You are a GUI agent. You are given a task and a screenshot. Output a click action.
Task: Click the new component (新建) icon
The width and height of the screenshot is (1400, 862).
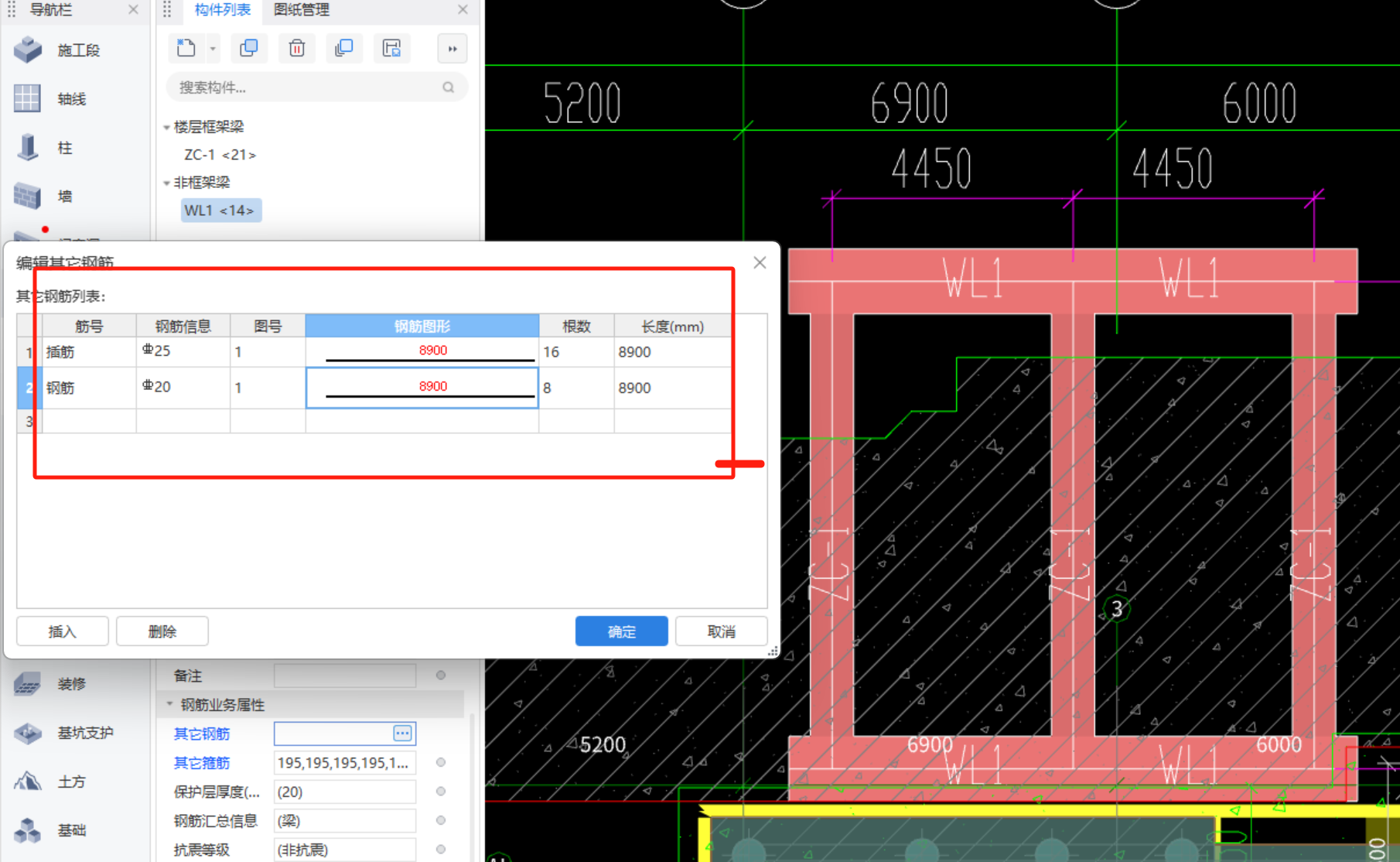tap(186, 48)
